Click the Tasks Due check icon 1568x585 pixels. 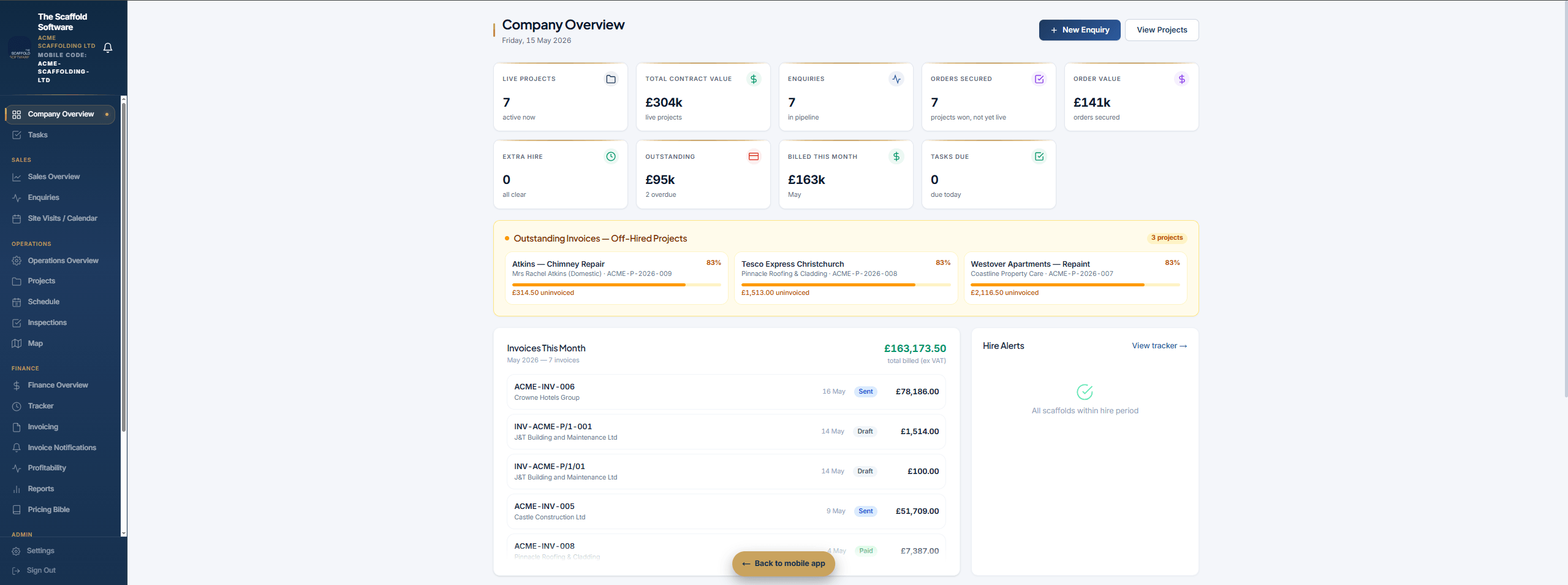(x=1039, y=156)
